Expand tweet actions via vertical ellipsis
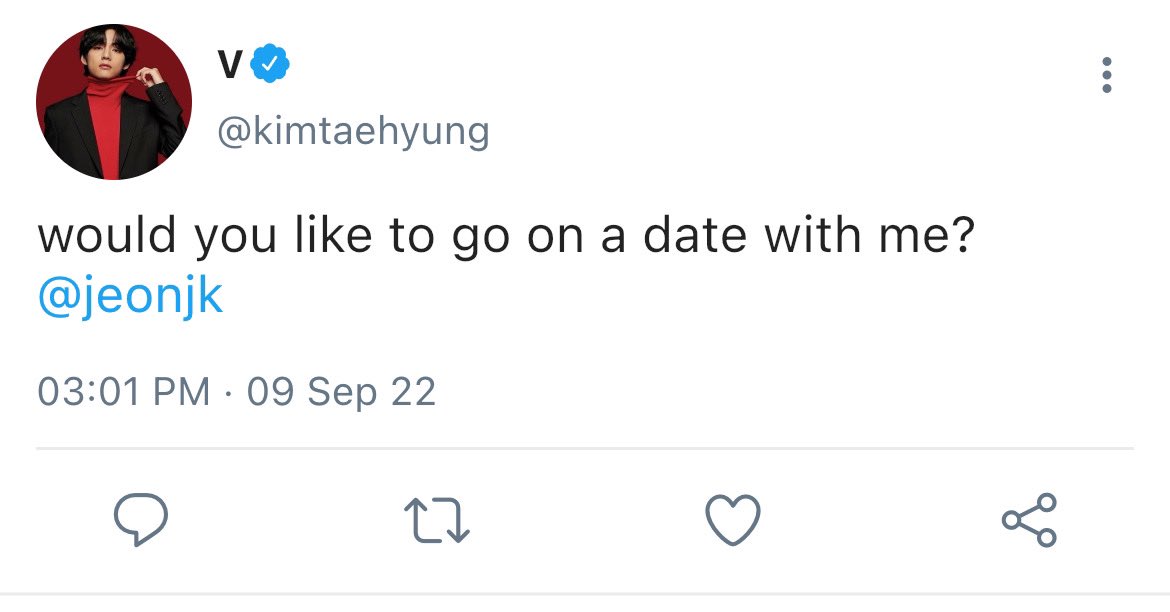Screen dimensions: 1170x612 click(1107, 75)
